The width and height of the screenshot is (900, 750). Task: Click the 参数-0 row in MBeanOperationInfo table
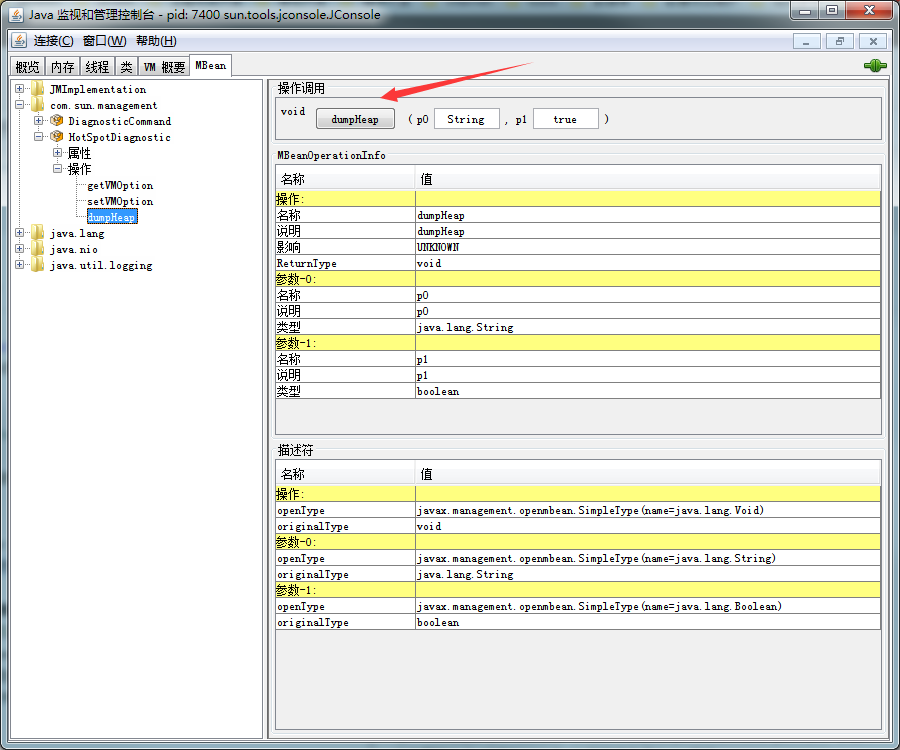pos(578,279)
